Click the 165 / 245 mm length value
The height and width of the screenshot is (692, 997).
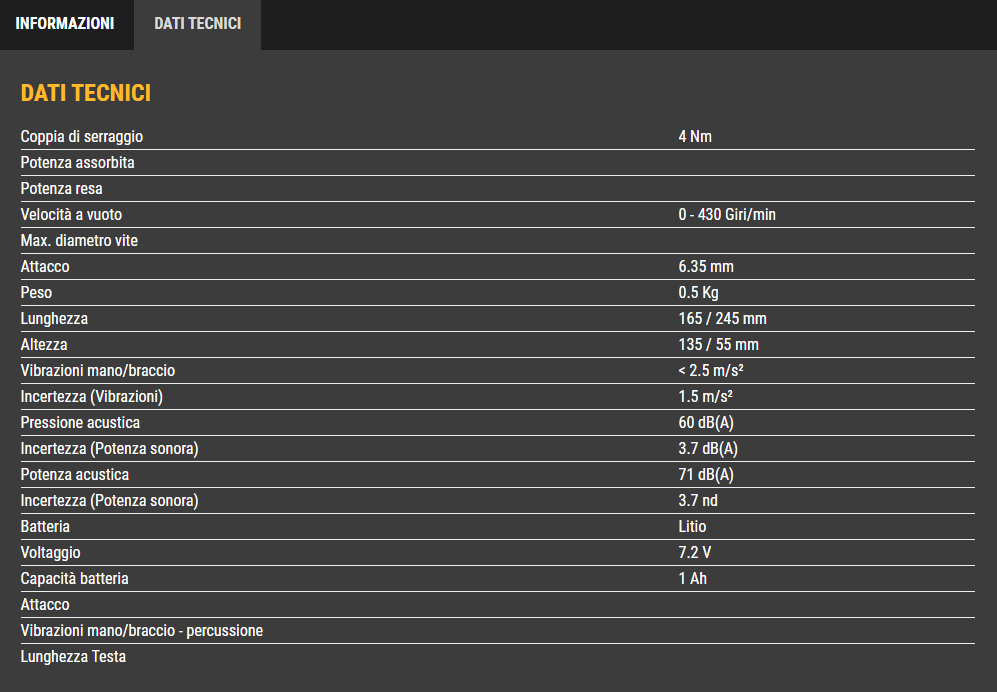point(722,319)
